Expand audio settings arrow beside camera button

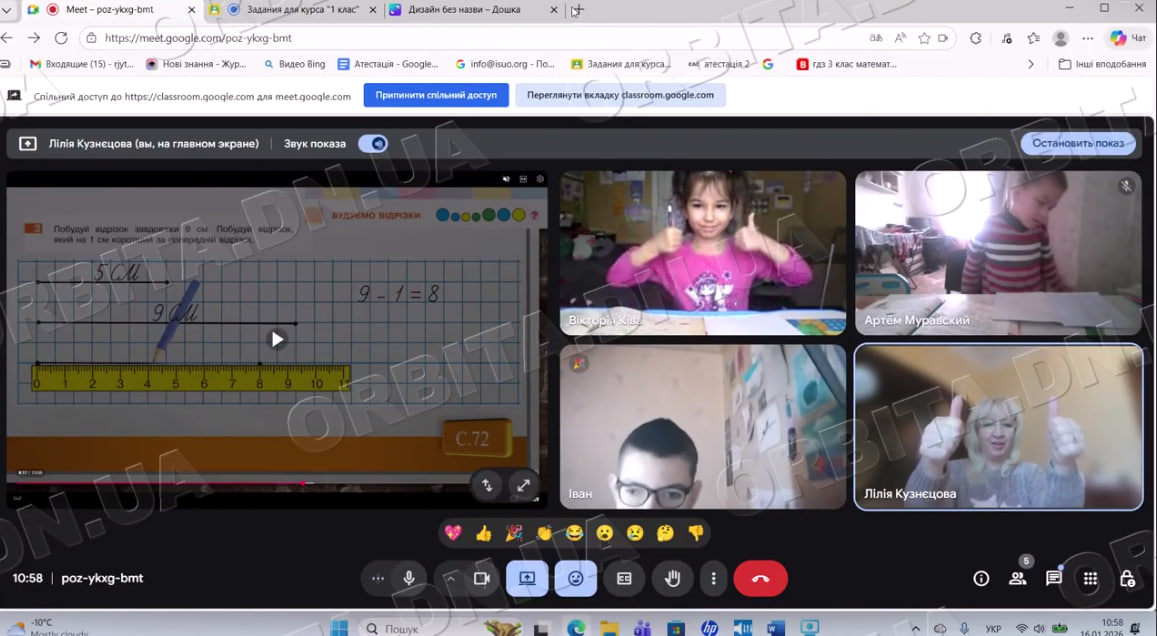(450, 578)
